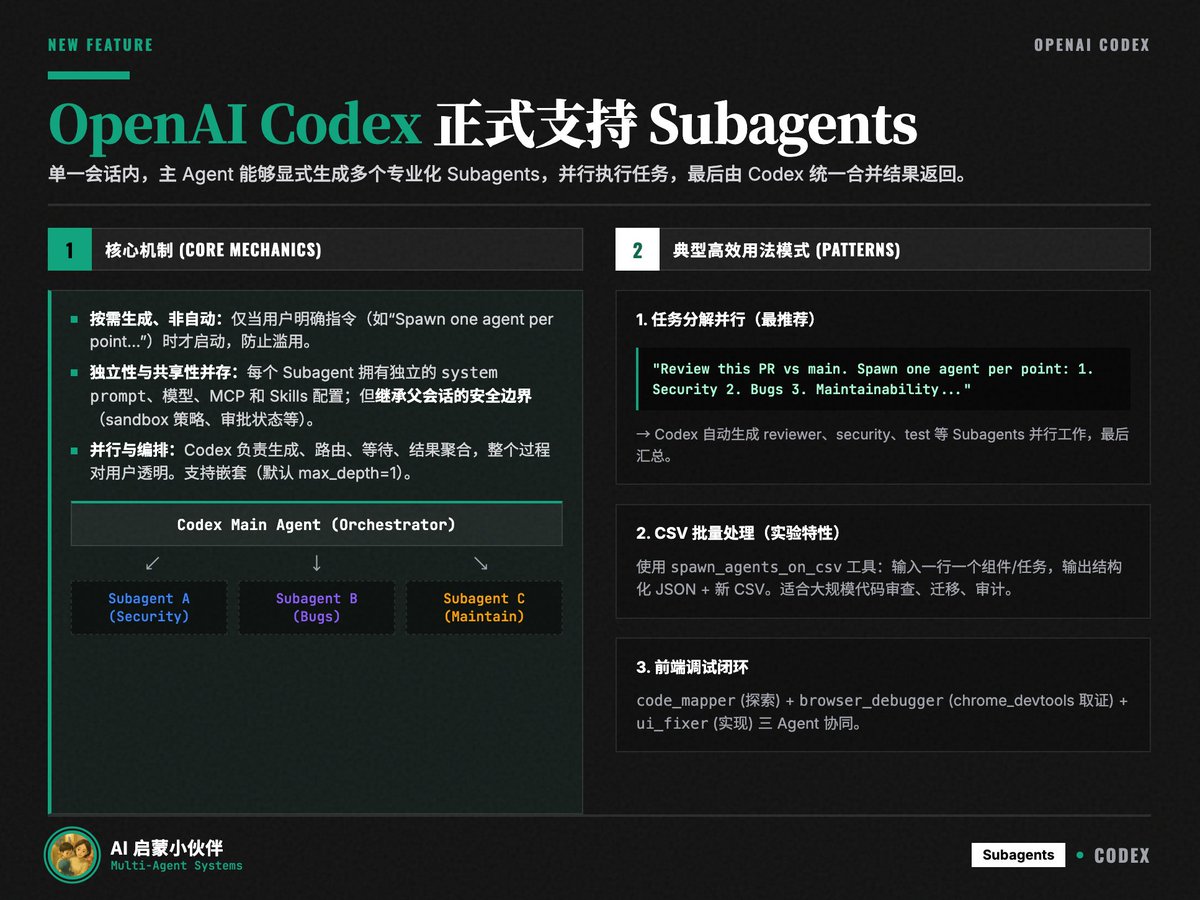
Task: Click the Codex Main Agent (Orchestrator) box
Action: pos(316,524)
